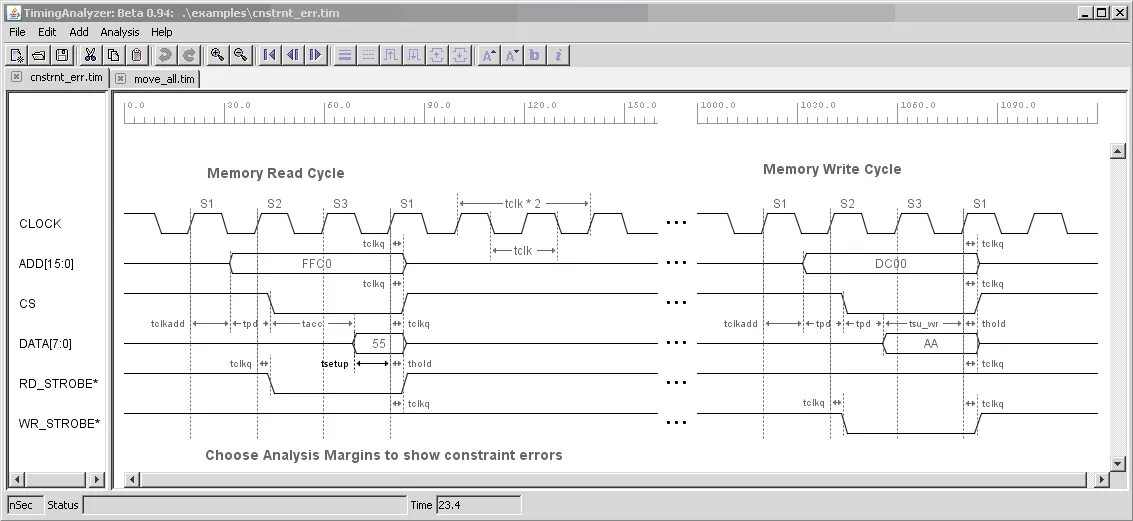
Task: Increase the font size icon
Action: pyautogui.click(x=489, y=55)
